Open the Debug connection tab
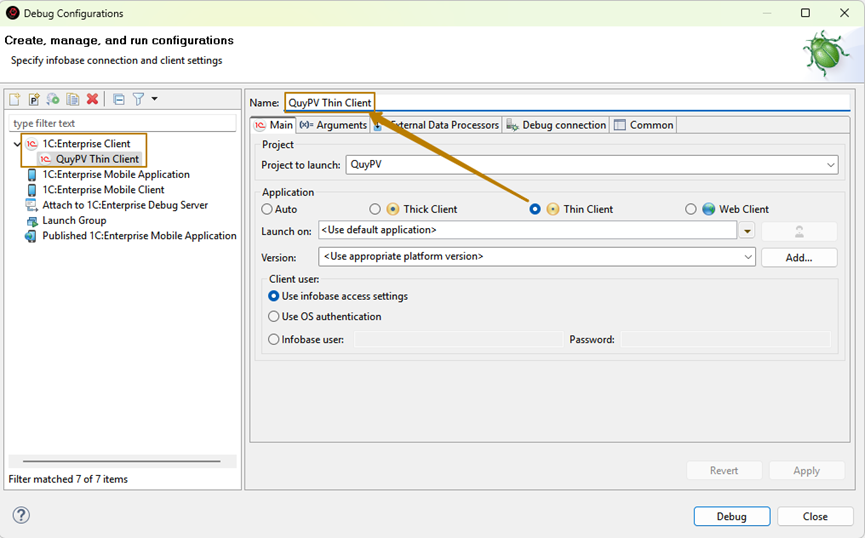 coord(557,125)
